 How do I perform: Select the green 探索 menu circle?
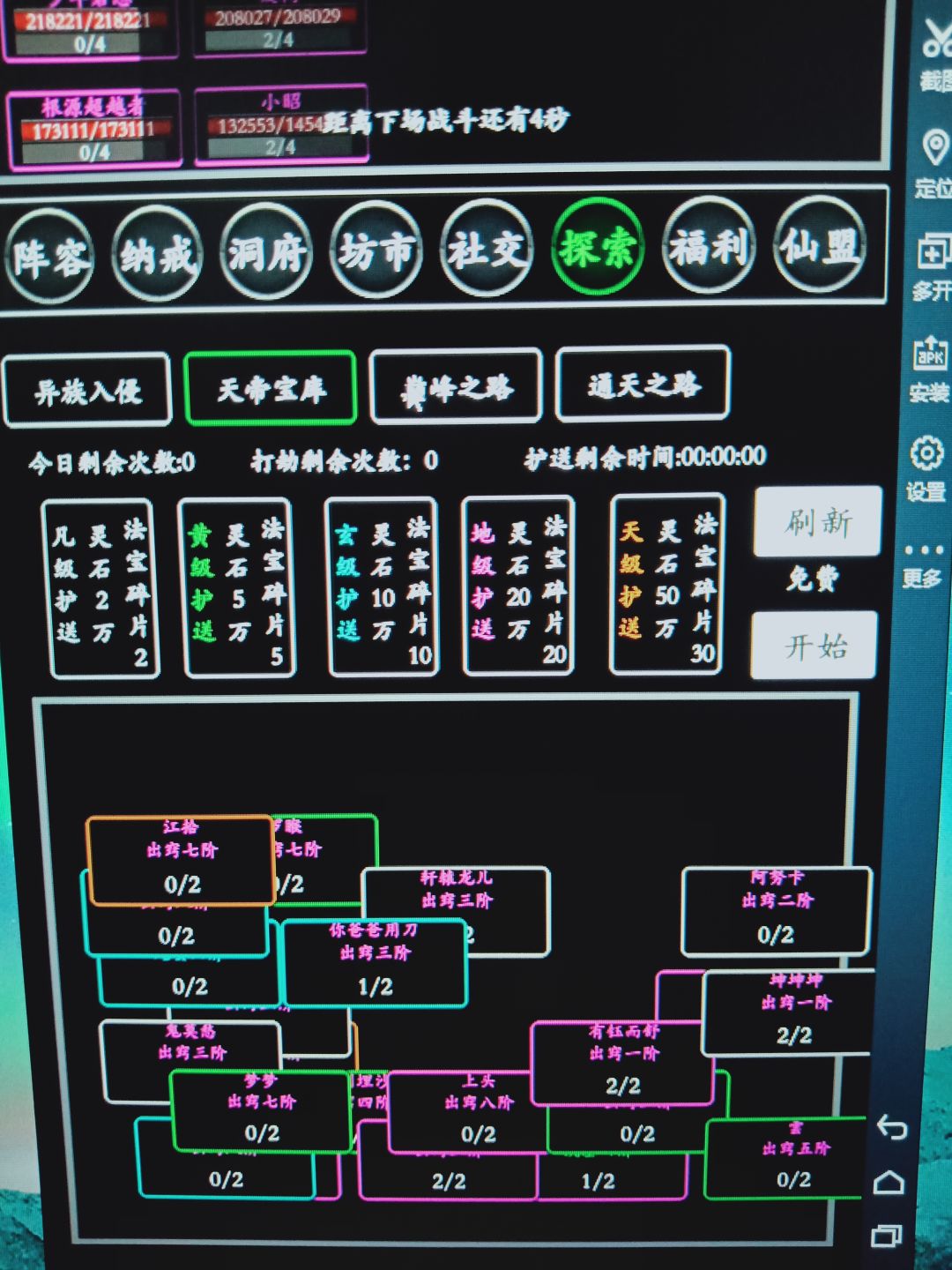tap(597, 246)
